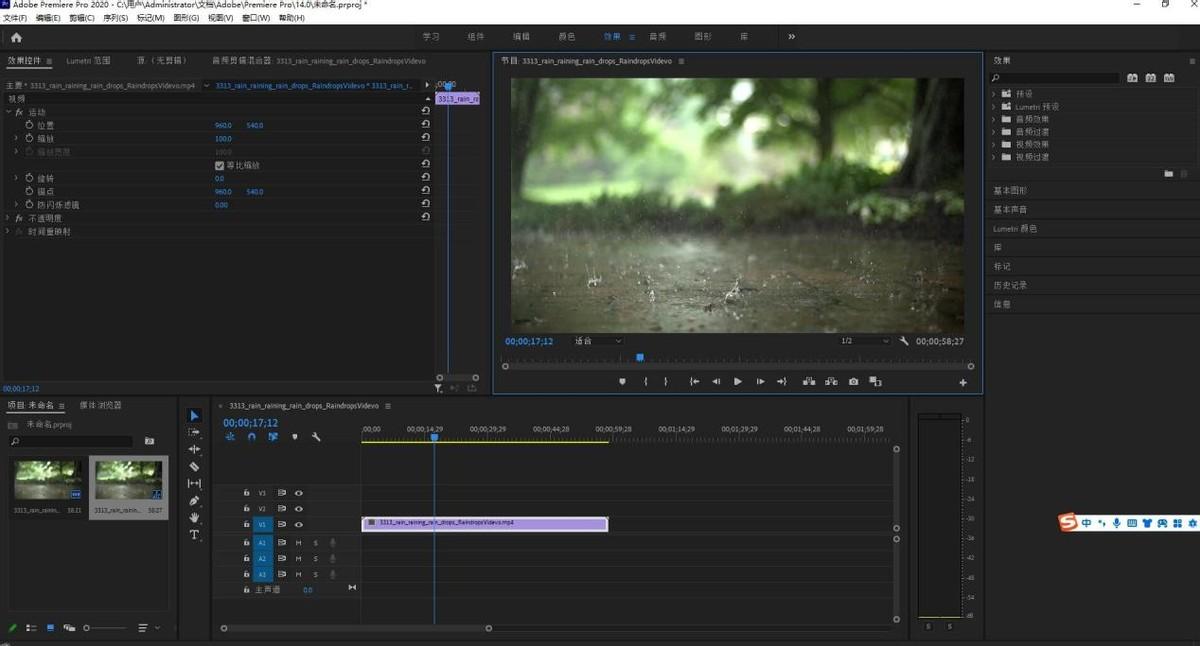Open the Program monitor button editor plus
This screenshot has height=646, width=1200.
pyautogui.click(x=963, y=382)
